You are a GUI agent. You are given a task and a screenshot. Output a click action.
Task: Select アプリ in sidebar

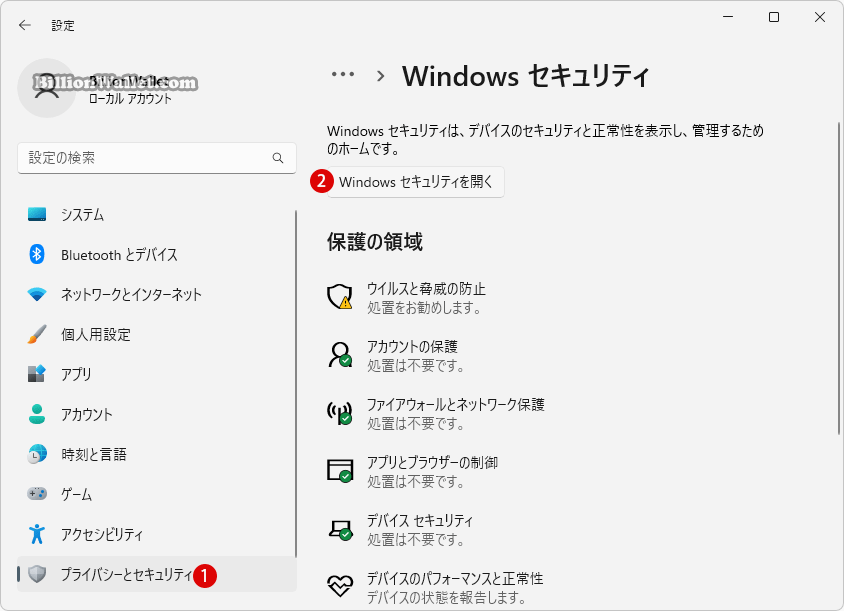point(157,374)
